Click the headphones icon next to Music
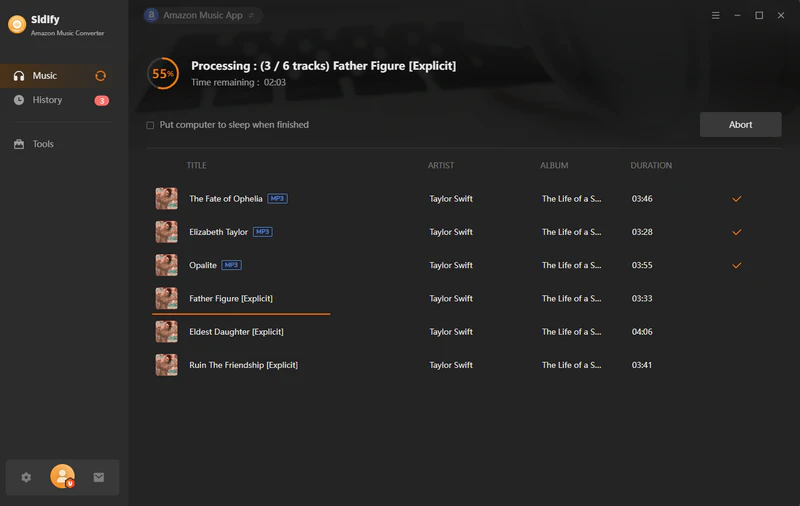 click(19, 76)
